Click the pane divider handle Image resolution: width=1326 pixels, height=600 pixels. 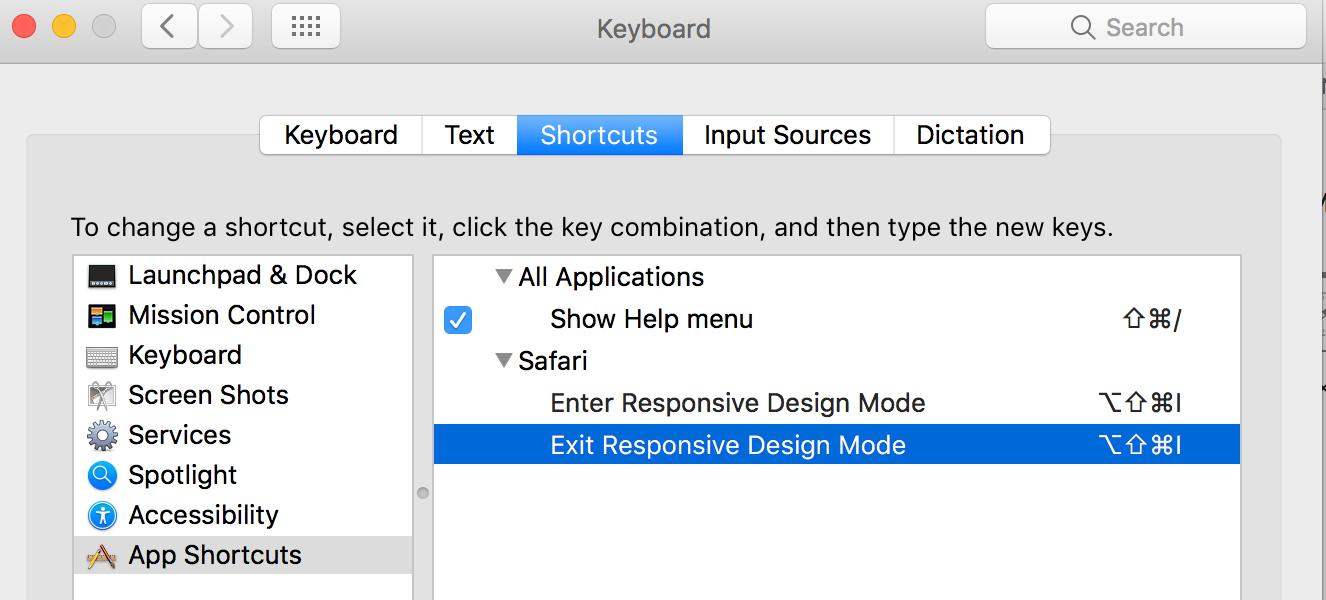click(423, 493)
